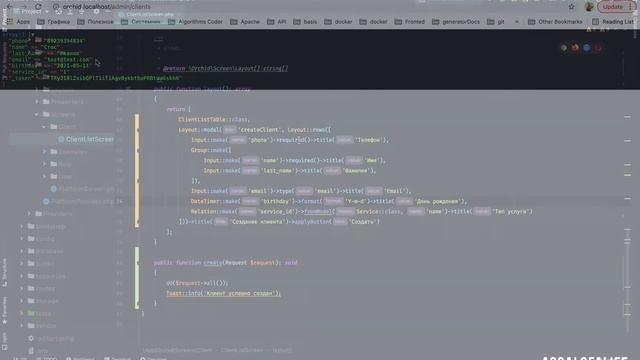This screenshot has width=640, height=360.
Task: Open the Полезное bookmarks folder
Action: click(x=96, y=22)
